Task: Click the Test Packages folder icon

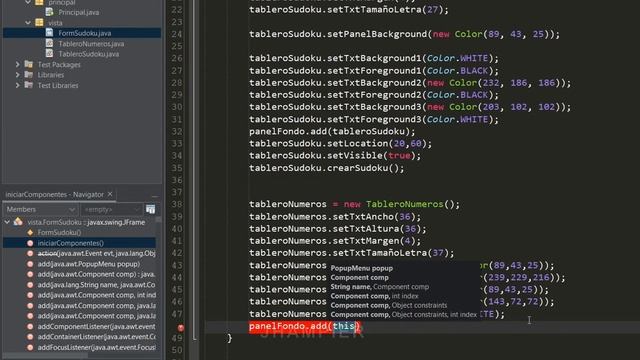Action: [29, 64]
